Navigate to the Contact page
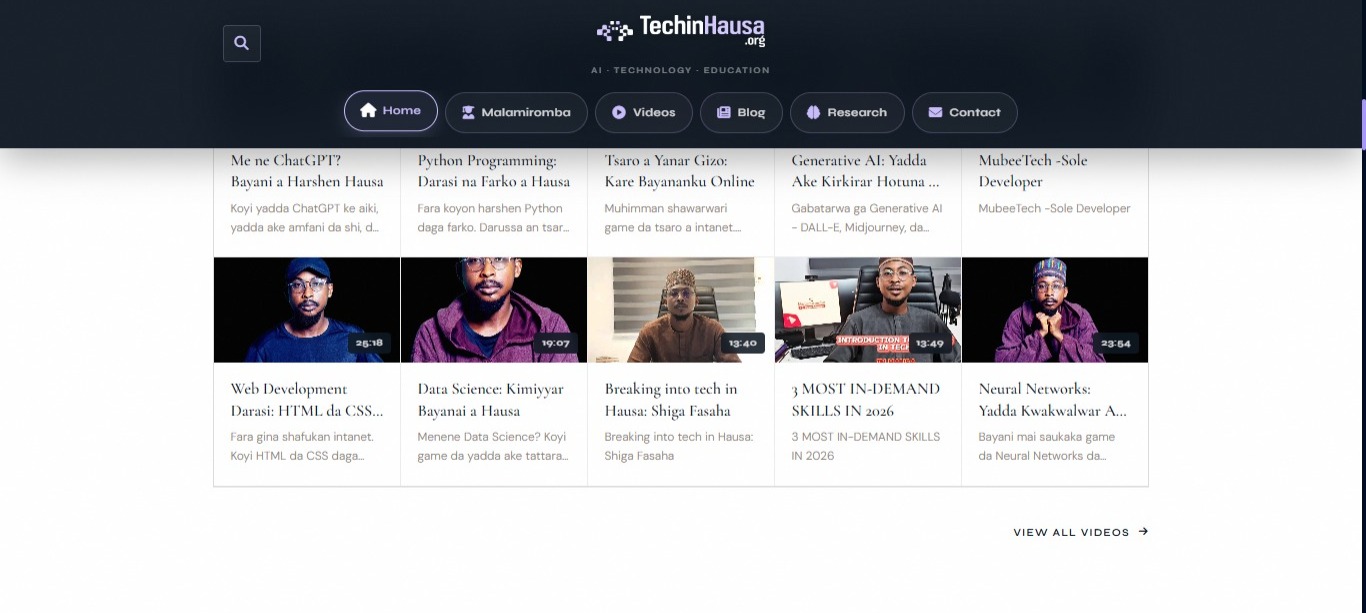 click(964, 112)
